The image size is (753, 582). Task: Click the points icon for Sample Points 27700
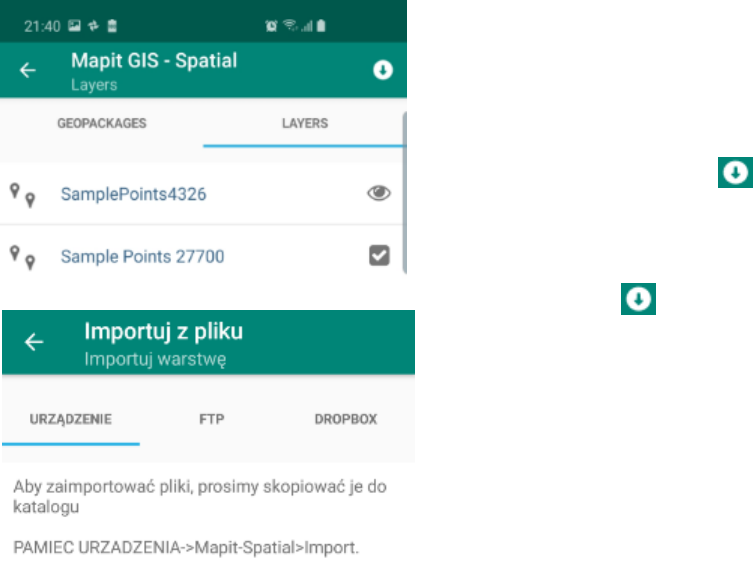(x=23, y=257)
